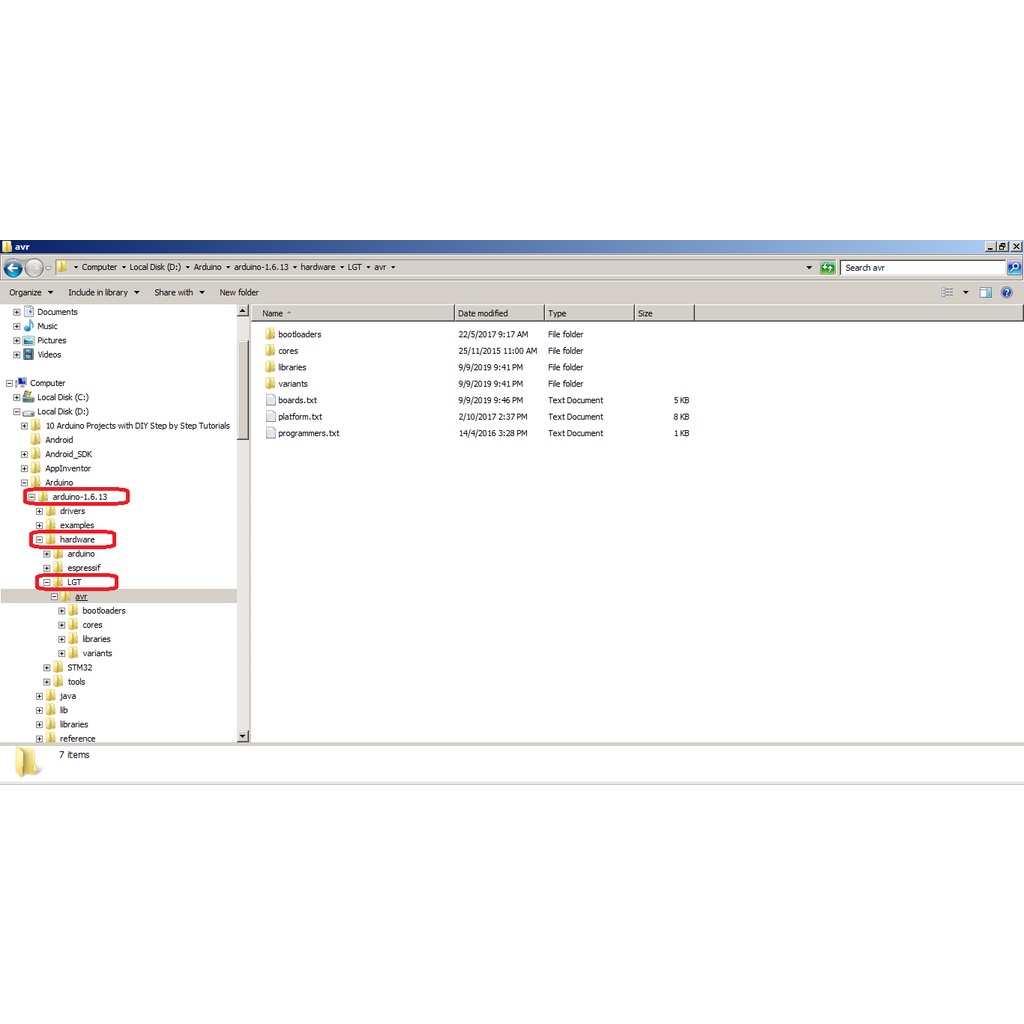Open the Share with menu
Image resolution: width=1024 pixels, height=1024 pixels.
point(178,293)
